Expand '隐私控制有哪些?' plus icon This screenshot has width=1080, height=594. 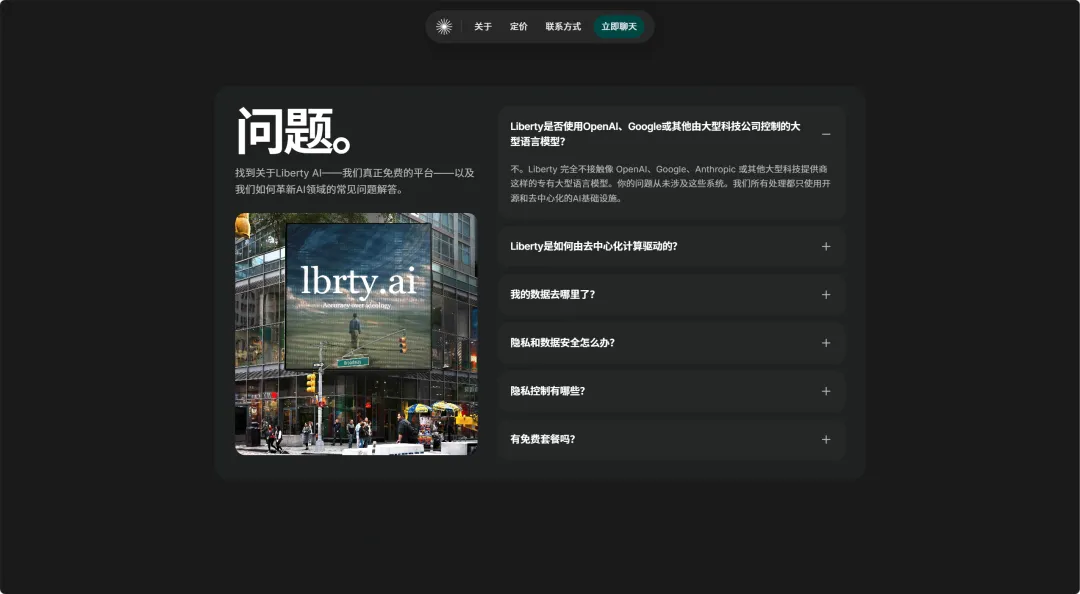826,391
